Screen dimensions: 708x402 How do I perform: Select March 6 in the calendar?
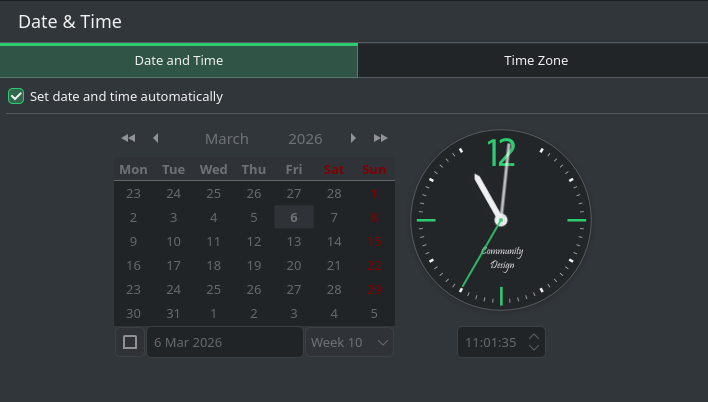point(294,217)
